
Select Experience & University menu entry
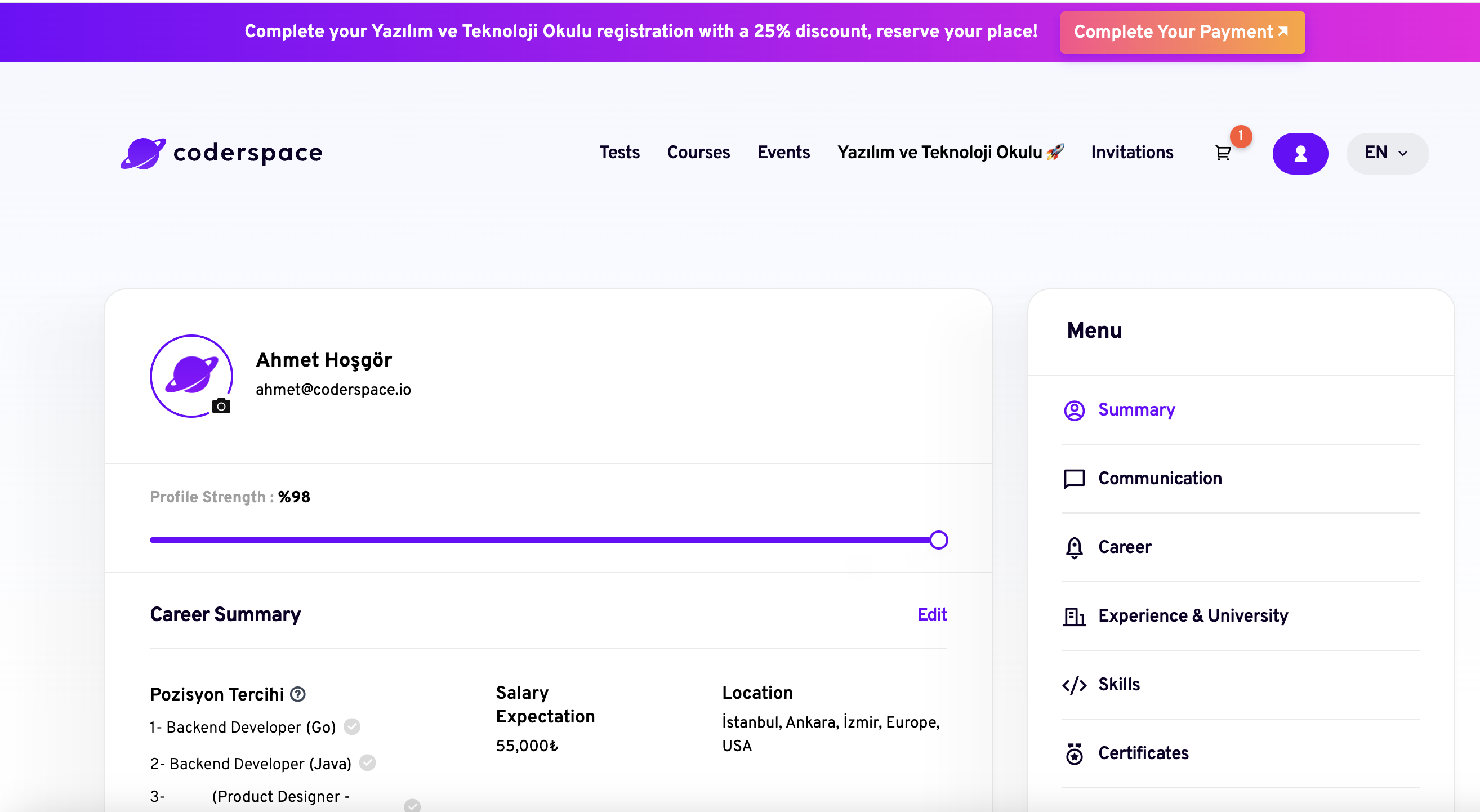coord(1241,616)
